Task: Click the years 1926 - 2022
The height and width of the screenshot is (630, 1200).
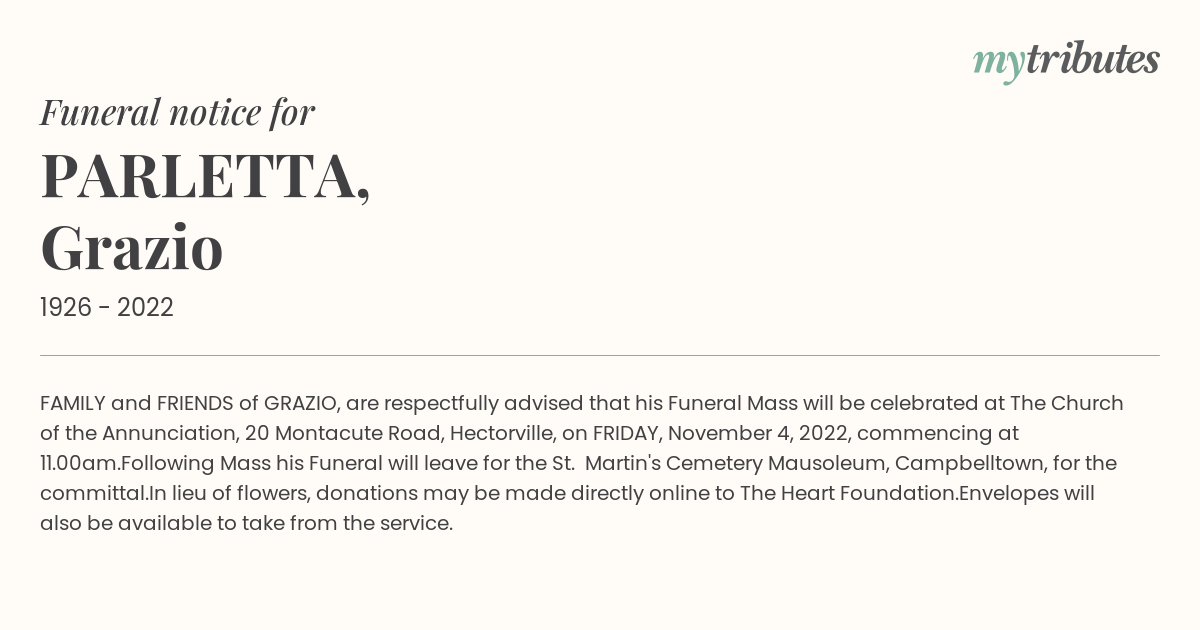Action: click(107, 307)
